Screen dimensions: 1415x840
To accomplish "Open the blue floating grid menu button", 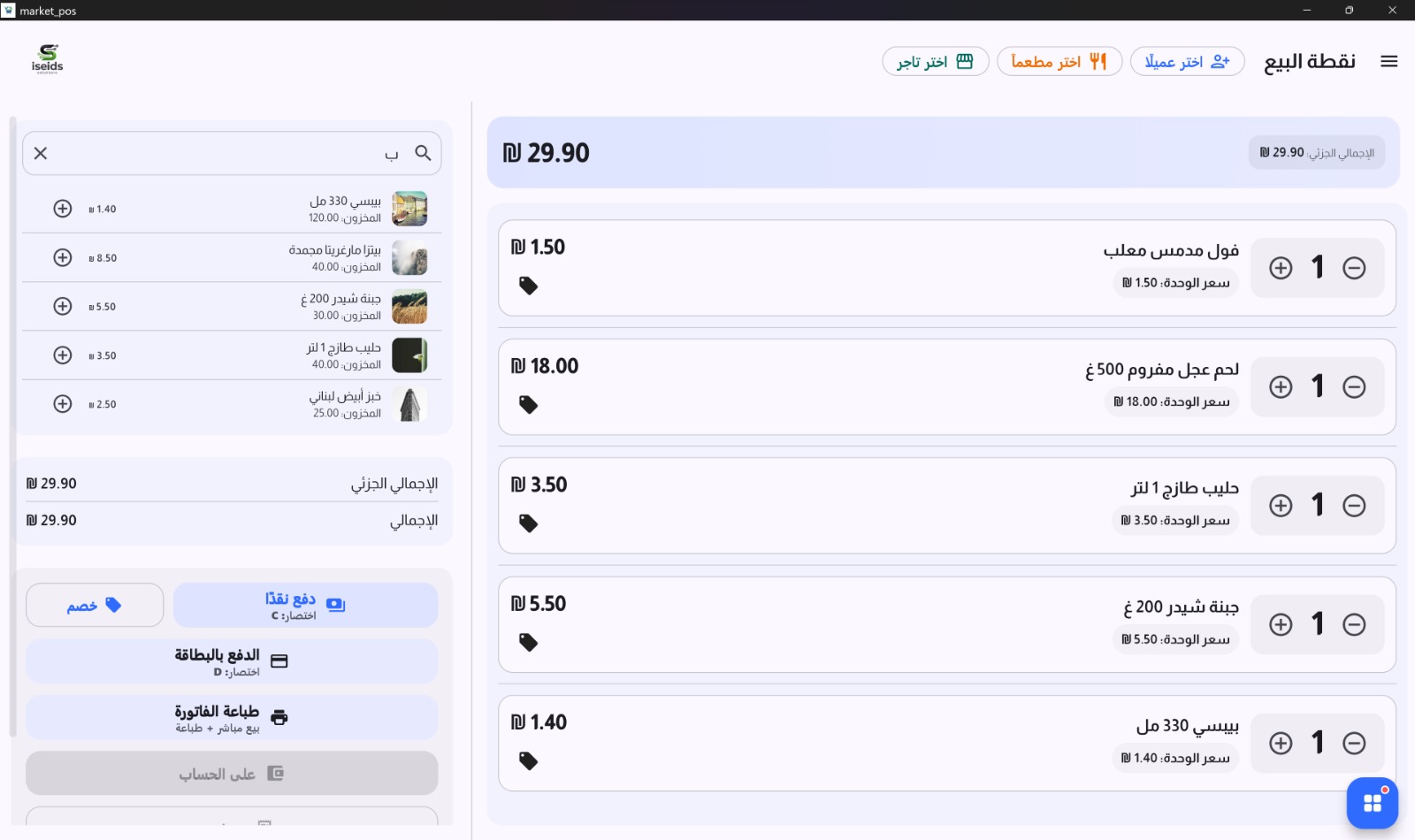I will point(1373,803).
